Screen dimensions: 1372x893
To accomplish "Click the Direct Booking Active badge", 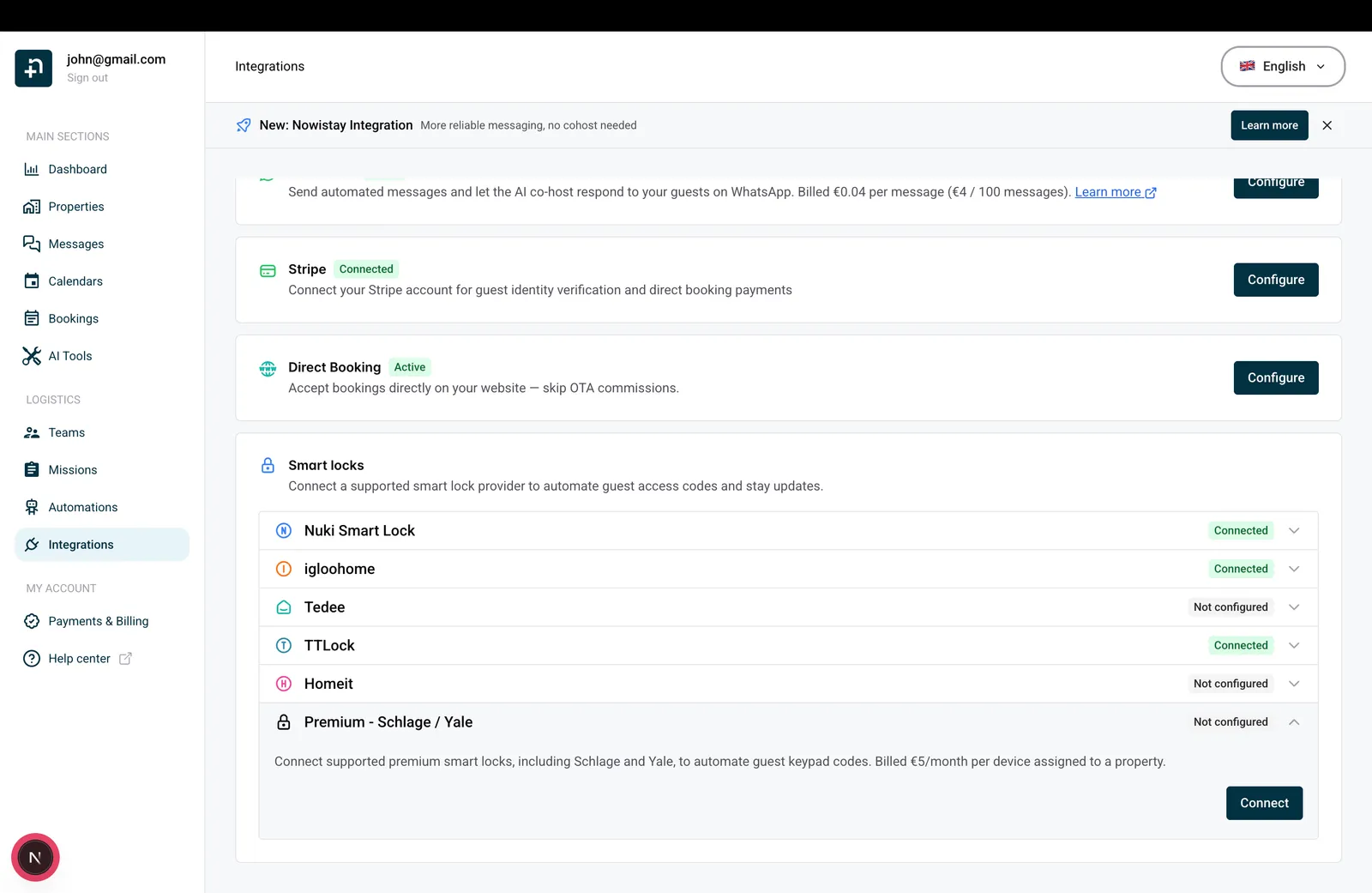I will tap(410, 367).
